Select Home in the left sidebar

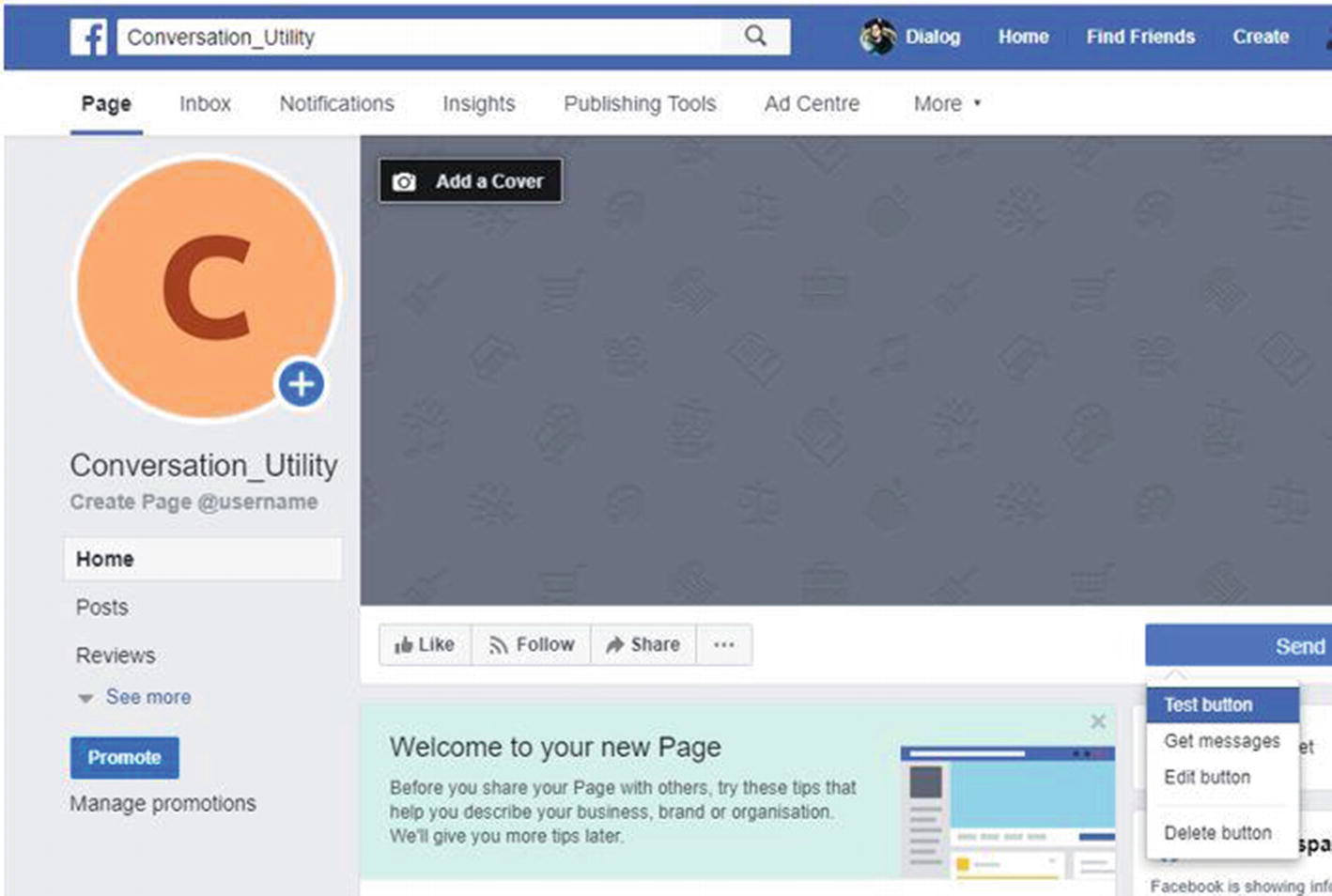click(203, 559)
